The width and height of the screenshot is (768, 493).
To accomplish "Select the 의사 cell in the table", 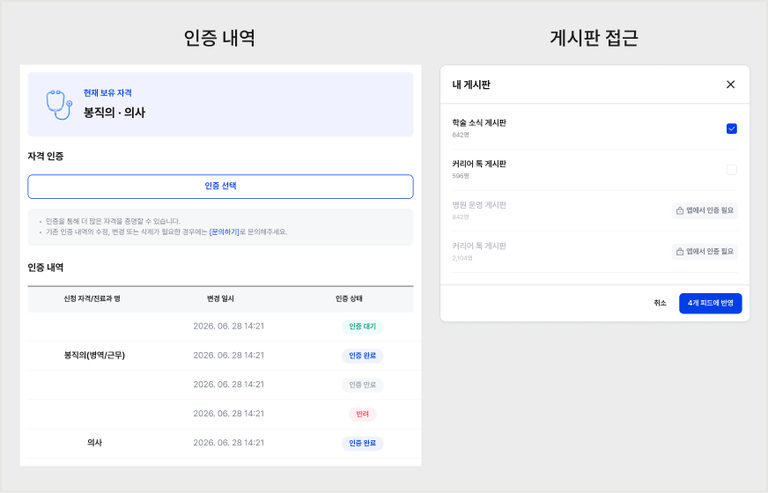I will (x=95, y=443).
